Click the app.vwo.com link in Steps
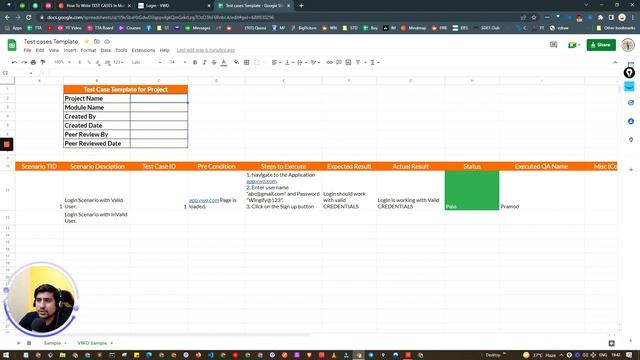Image resolution: width=640 pixels, height=360 pixels. point(262,181)
